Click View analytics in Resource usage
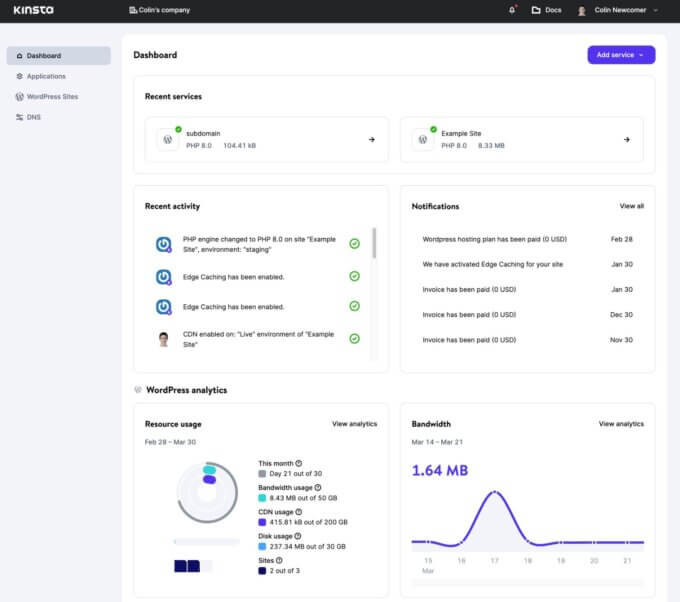The width and height of the screenshot is (680, 602). coord(354,424)
